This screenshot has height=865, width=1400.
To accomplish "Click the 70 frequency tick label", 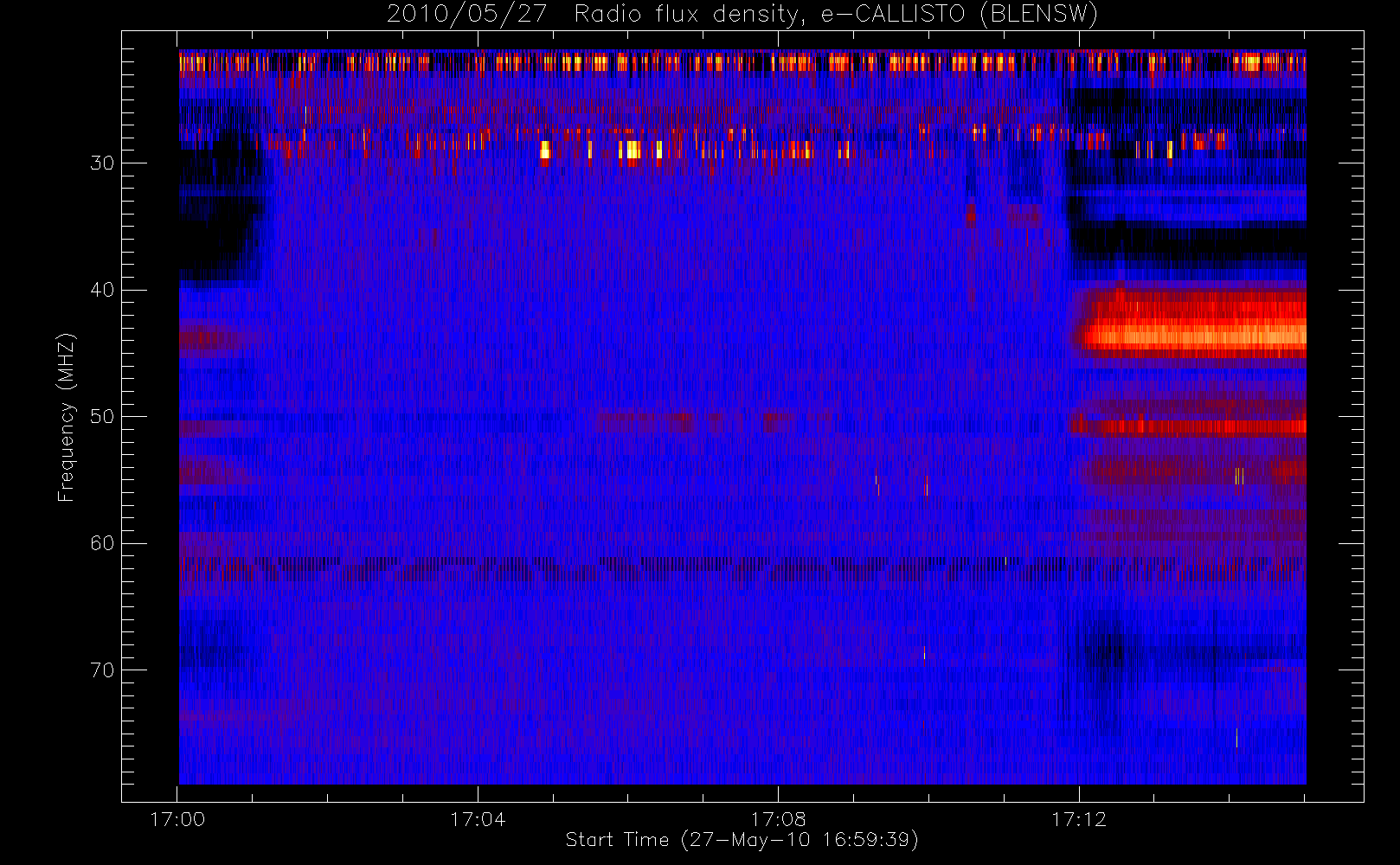I will point(102,670).
